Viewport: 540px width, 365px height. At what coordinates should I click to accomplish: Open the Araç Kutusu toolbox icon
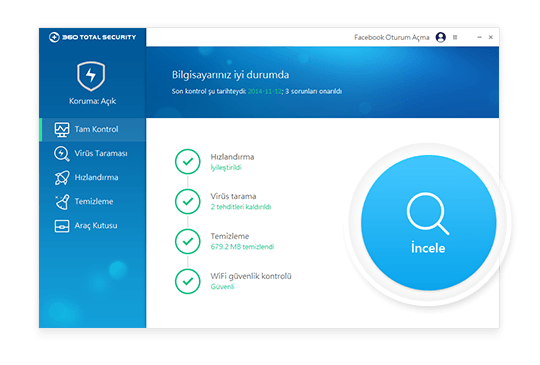[x=62, y=226]
